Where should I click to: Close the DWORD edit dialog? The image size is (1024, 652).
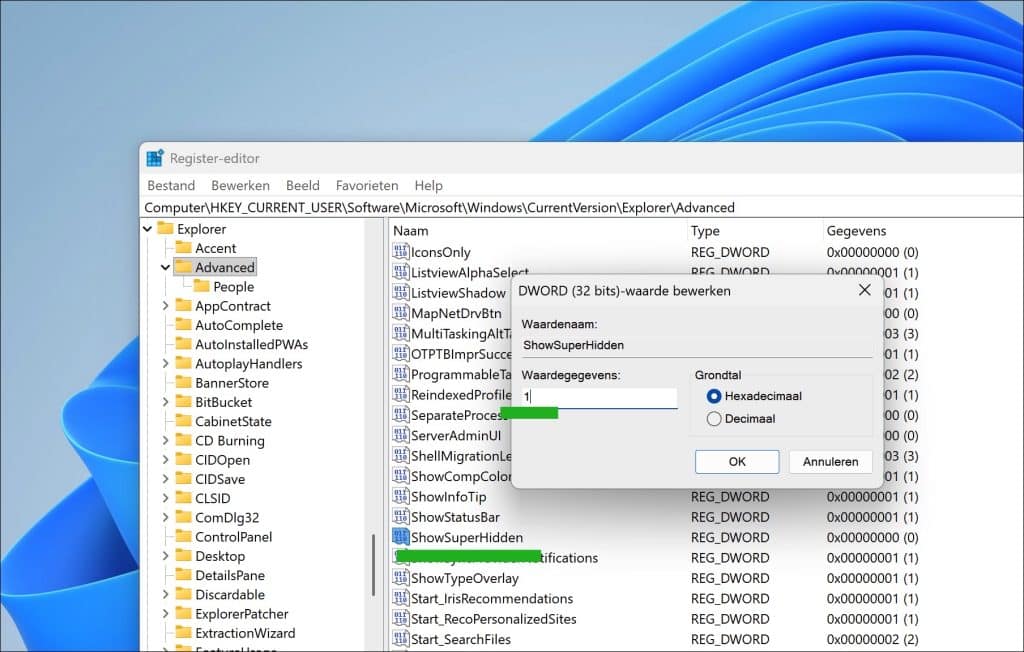click(865, 289)
